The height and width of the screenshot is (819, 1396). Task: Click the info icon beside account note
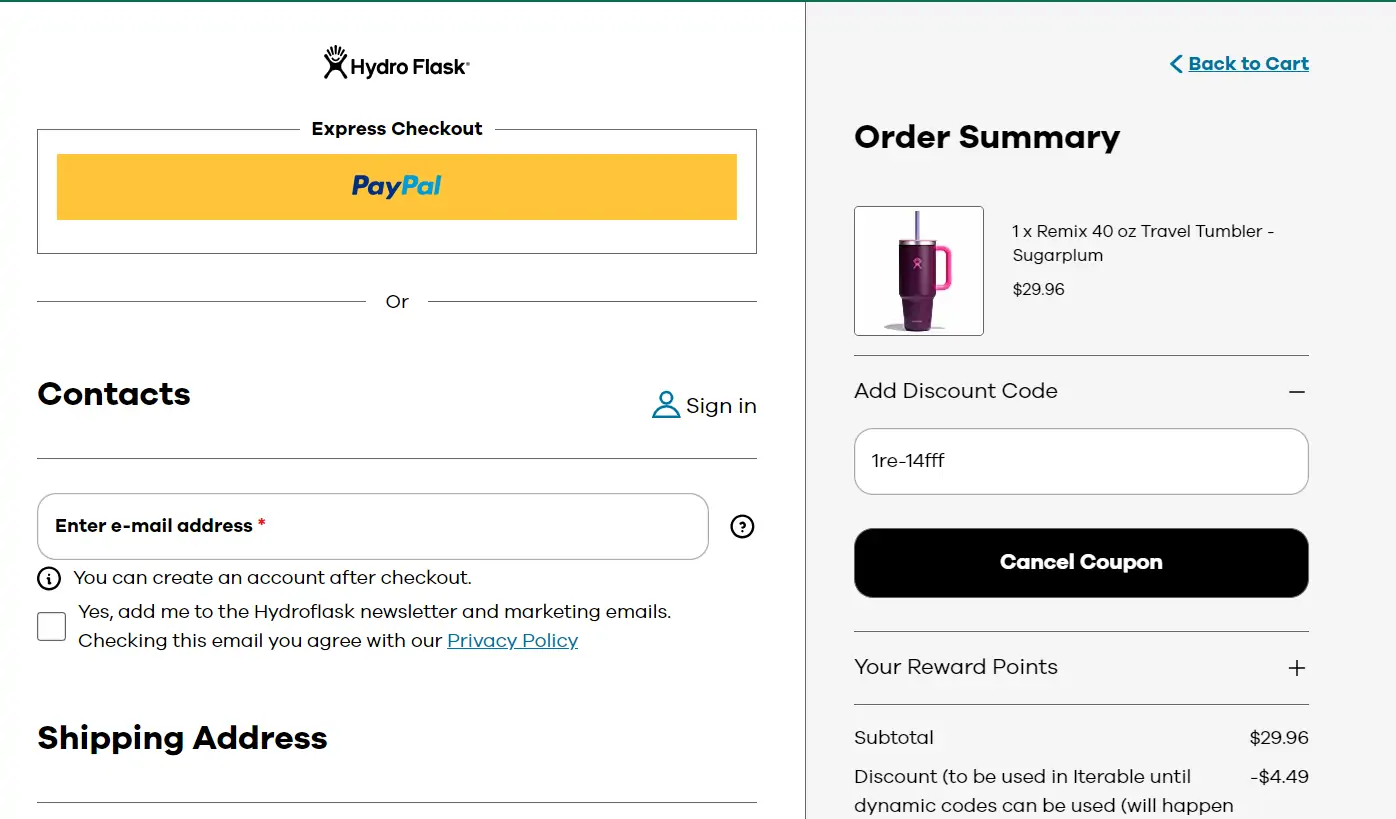[48, 578]
